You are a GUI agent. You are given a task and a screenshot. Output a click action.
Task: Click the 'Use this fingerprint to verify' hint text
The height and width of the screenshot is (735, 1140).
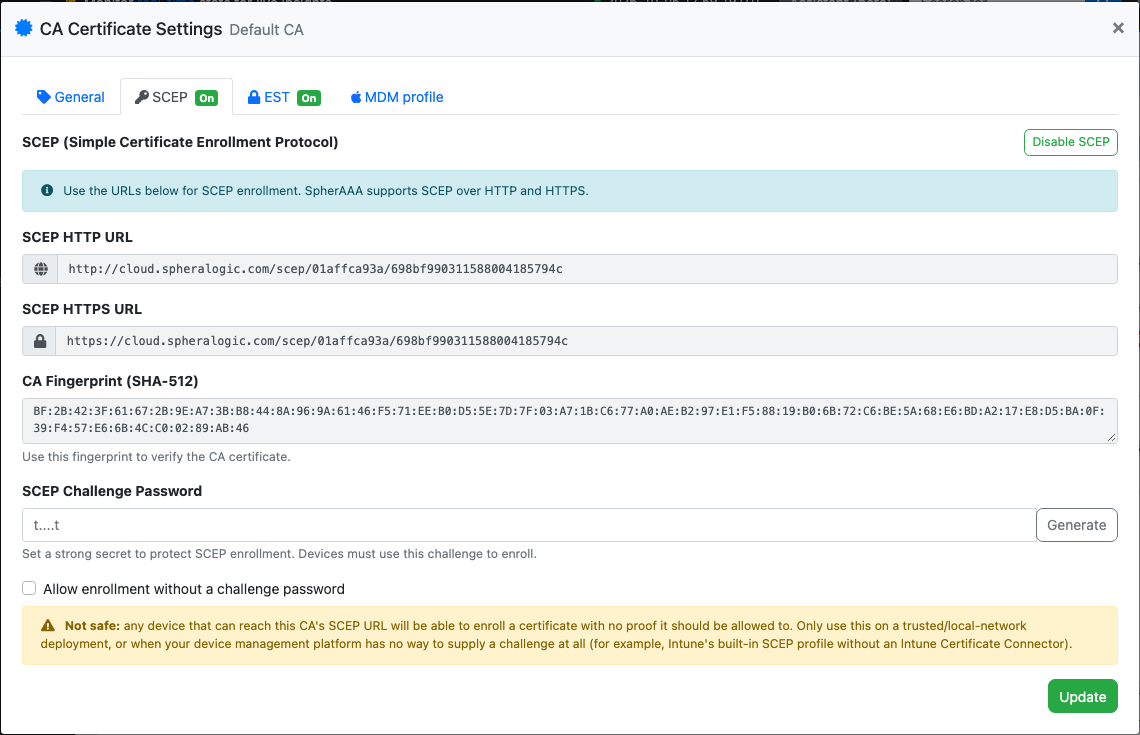[156, 457]
